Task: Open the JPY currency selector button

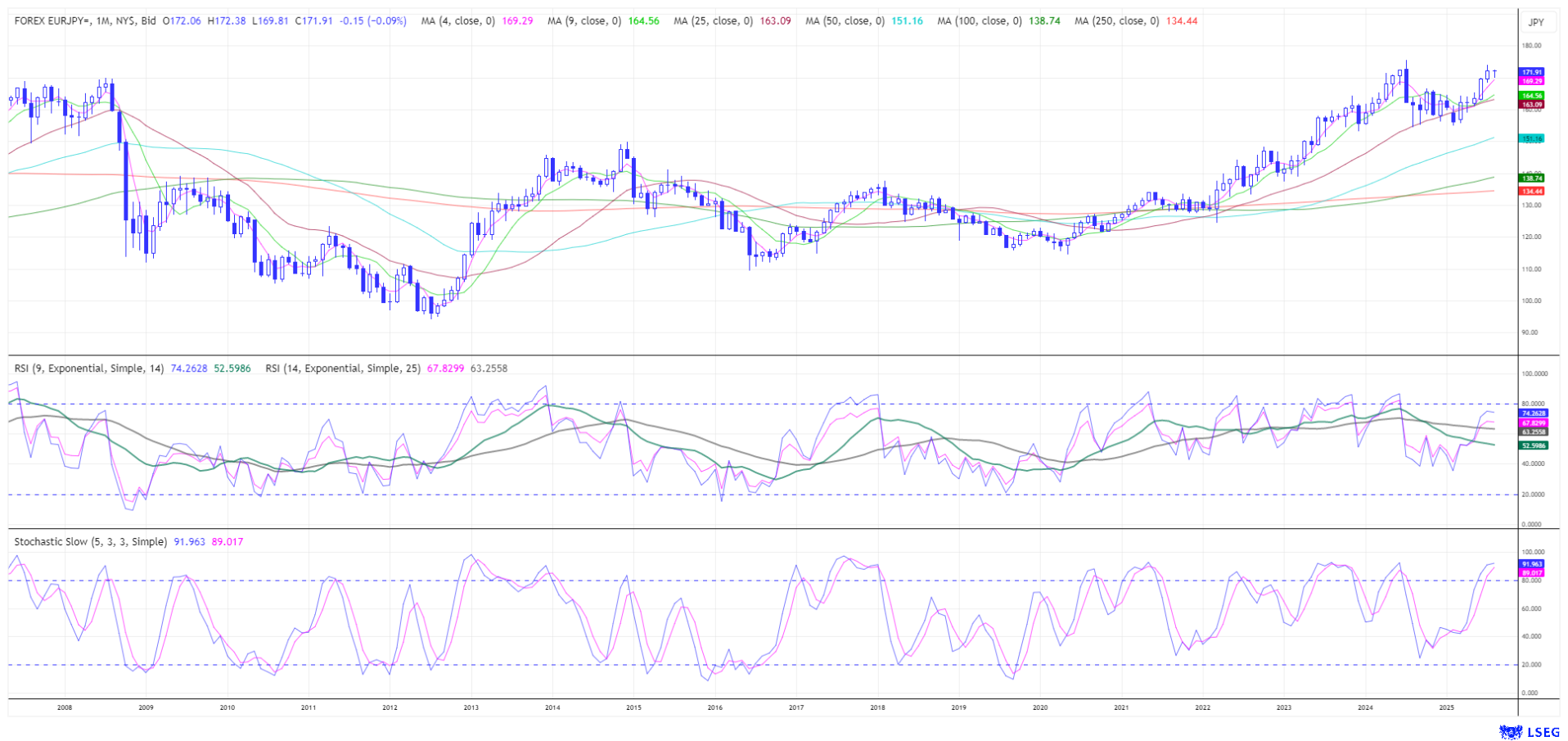Action: point(1535,22)
